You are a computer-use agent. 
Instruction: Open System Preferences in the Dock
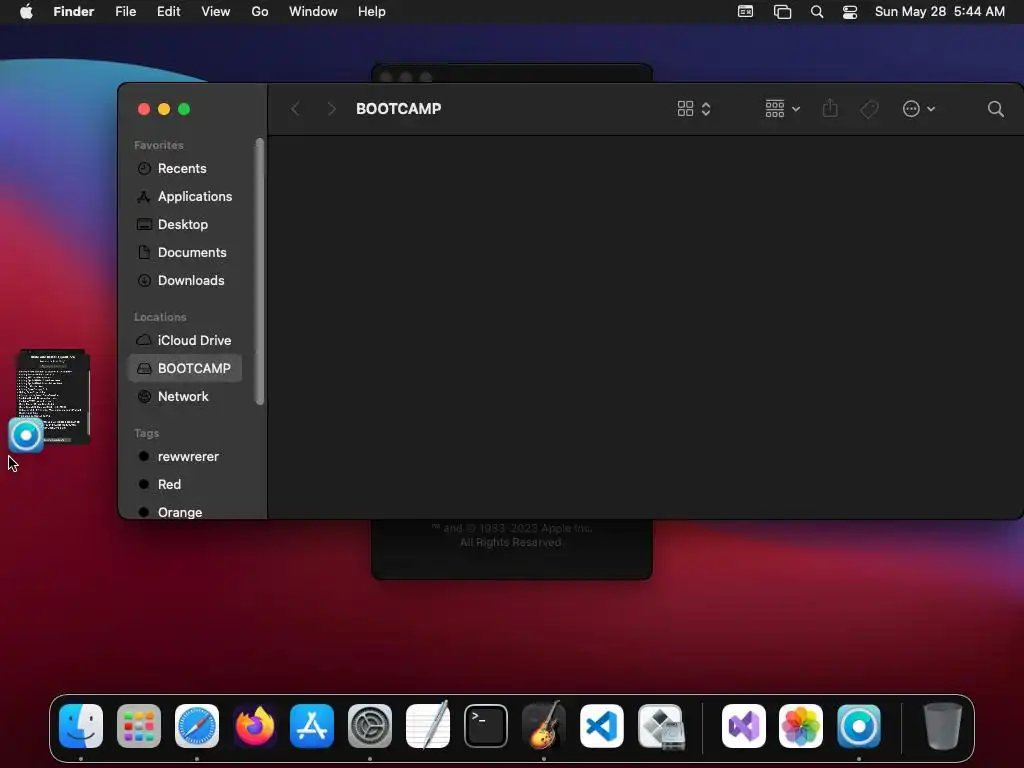point(370,726)
